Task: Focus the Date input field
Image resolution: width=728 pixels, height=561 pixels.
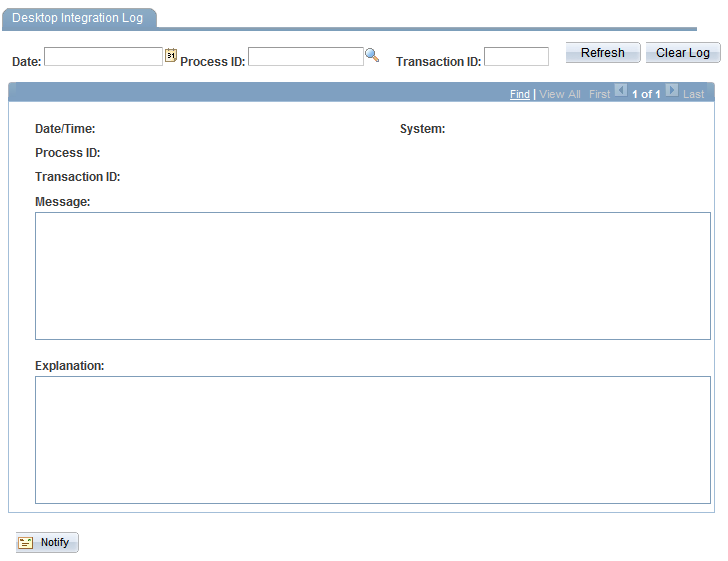Action: pyautogui.click(x=104, y=56)
